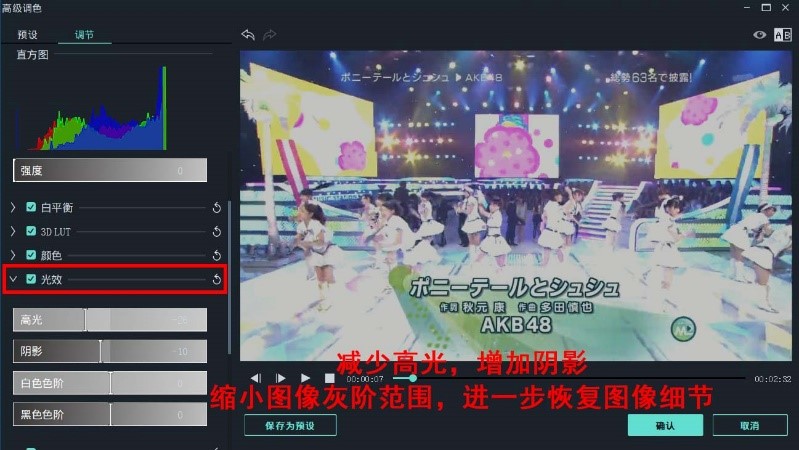This screenshot has height=450, width=799.
Task: Switch to the 调节 tab
Action: coord(85,35)
